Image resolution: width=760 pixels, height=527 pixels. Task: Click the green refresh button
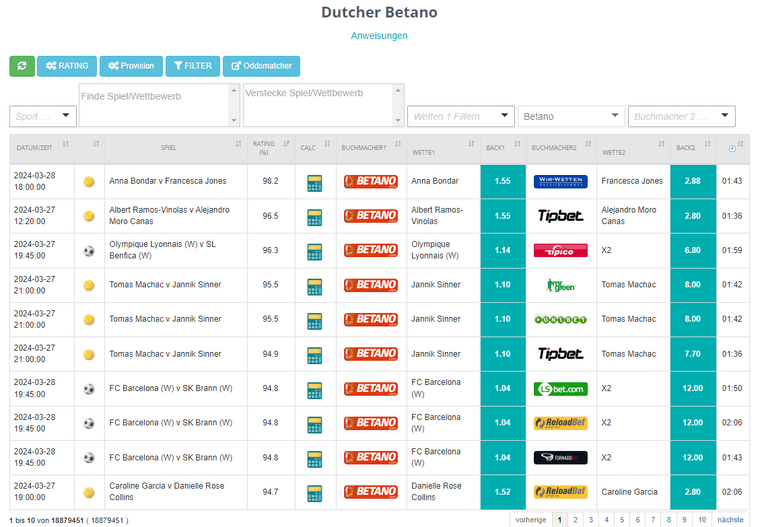[22, 66]
